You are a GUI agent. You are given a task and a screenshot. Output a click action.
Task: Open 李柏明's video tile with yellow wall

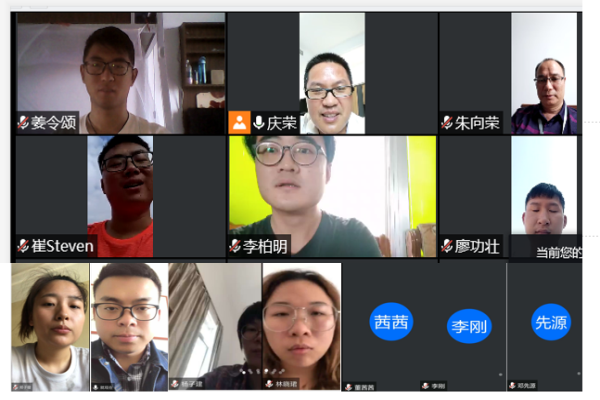coord(332,196)
